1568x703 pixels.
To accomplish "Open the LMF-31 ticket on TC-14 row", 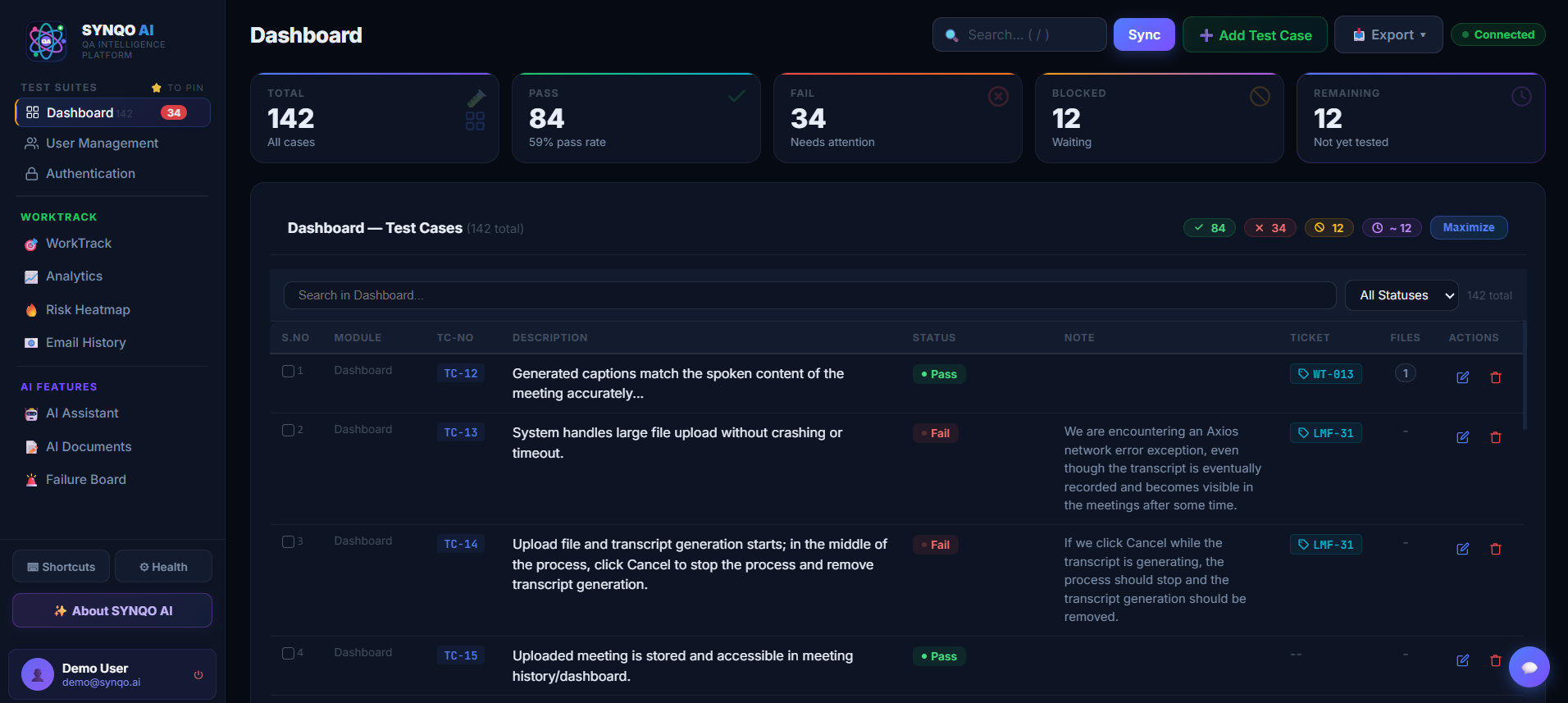I will pyautogui.click(x=1325, y=545).
